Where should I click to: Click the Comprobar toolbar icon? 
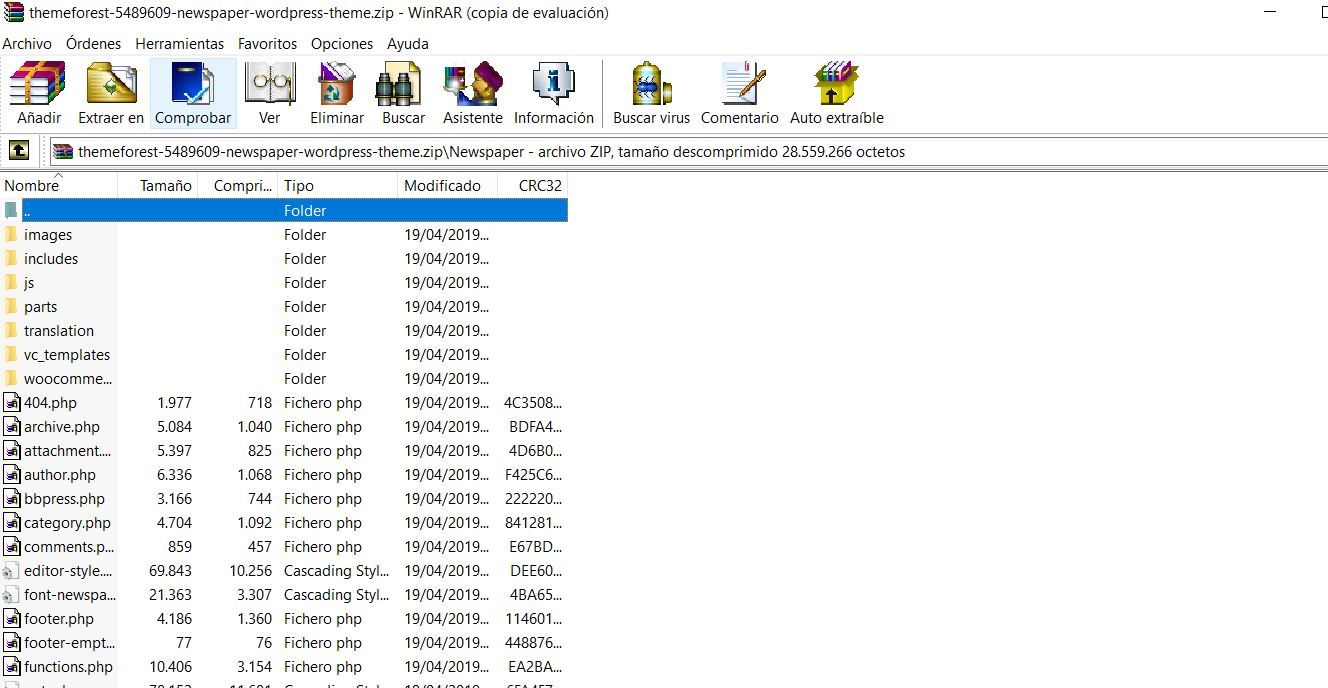click(x=193, y=84)
